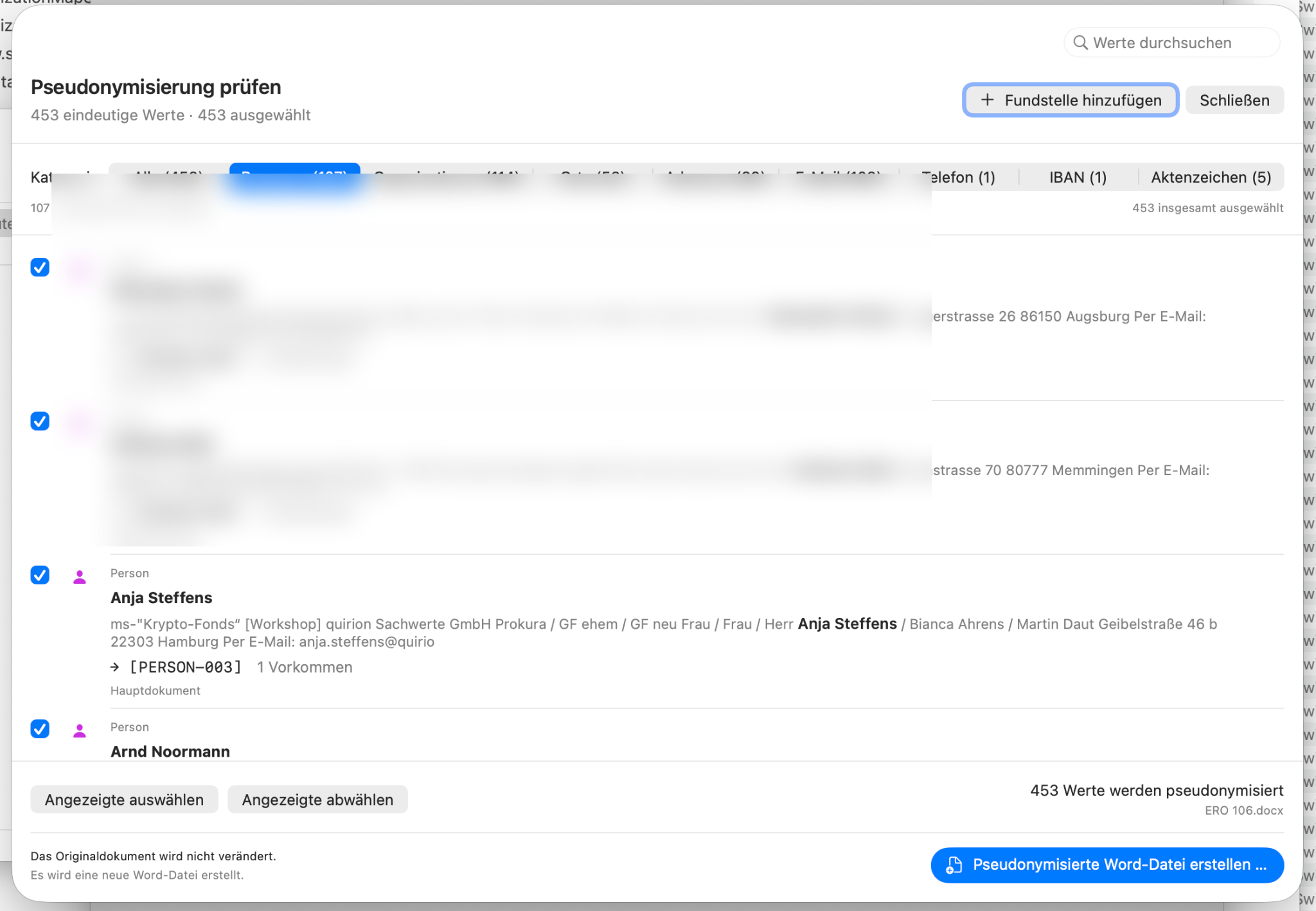The height and width of the screenshot is (911, 1316).
Task: Select the 'Anja Steffens' name heading
Action: coord(161,597)
